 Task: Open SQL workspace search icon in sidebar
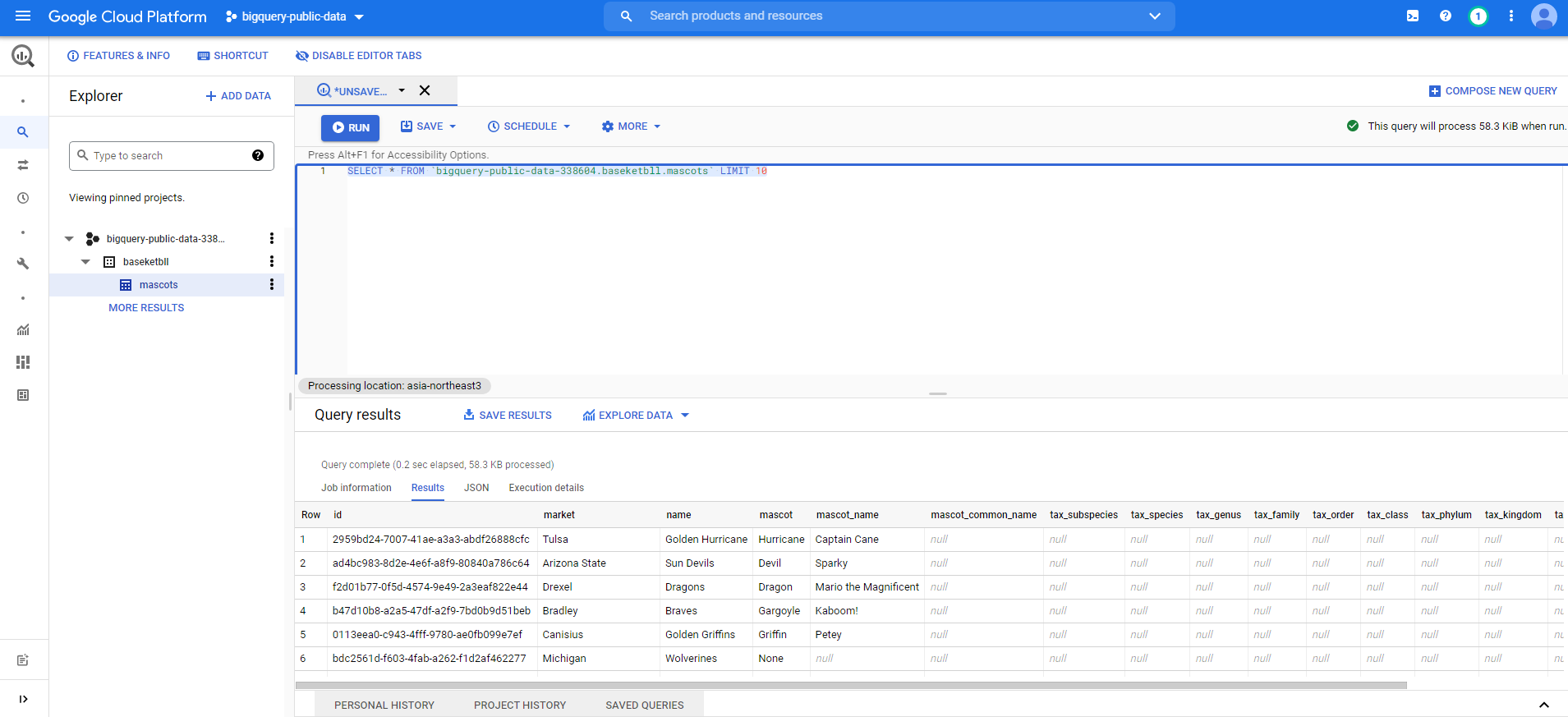(x=23, y=132)
